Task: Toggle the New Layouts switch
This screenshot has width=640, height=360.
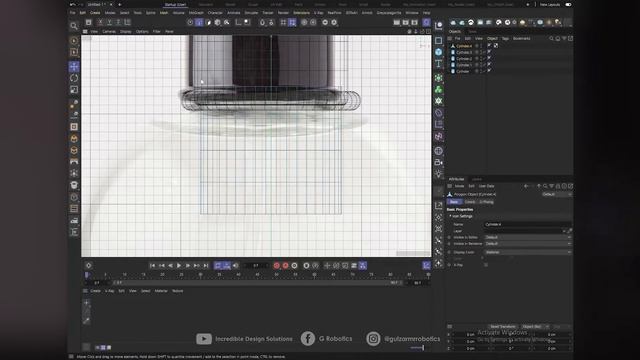Action: point(568,4)
